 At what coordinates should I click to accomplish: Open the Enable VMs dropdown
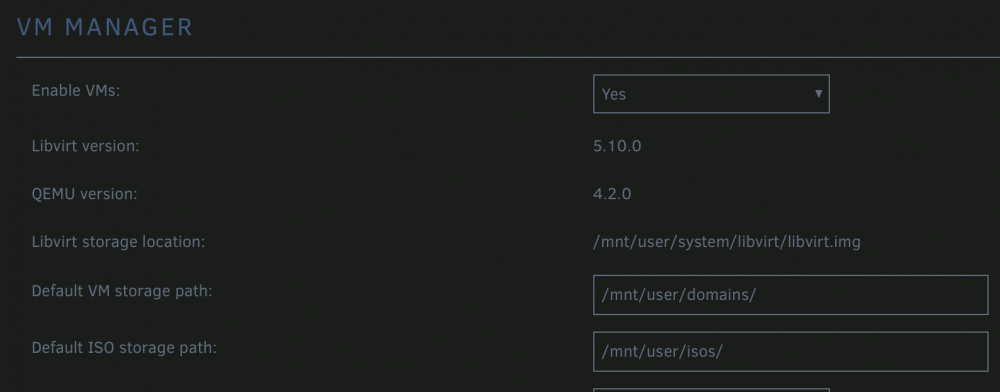711,94
